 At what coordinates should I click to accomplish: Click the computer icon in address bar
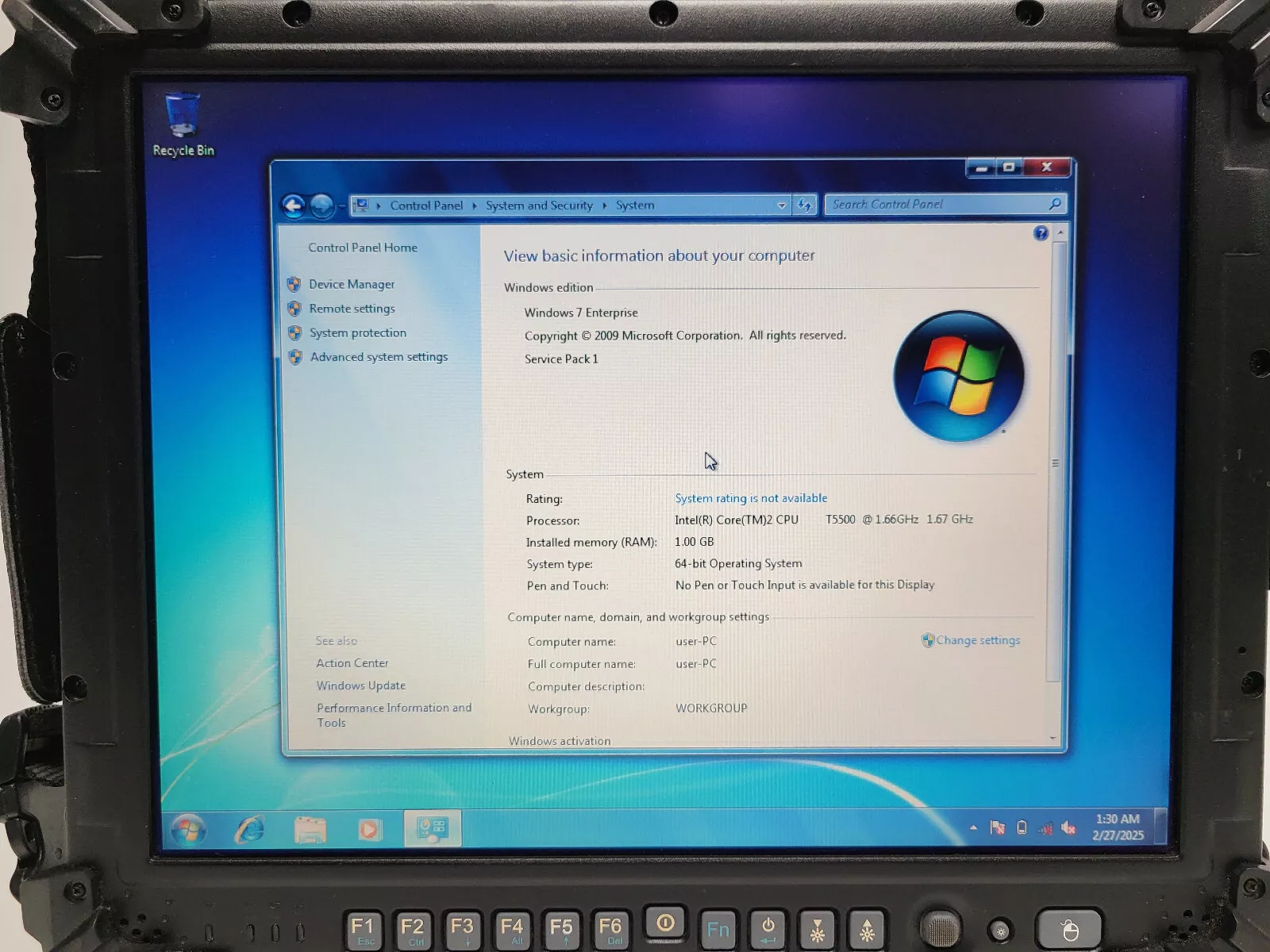(x=362, y=205)
